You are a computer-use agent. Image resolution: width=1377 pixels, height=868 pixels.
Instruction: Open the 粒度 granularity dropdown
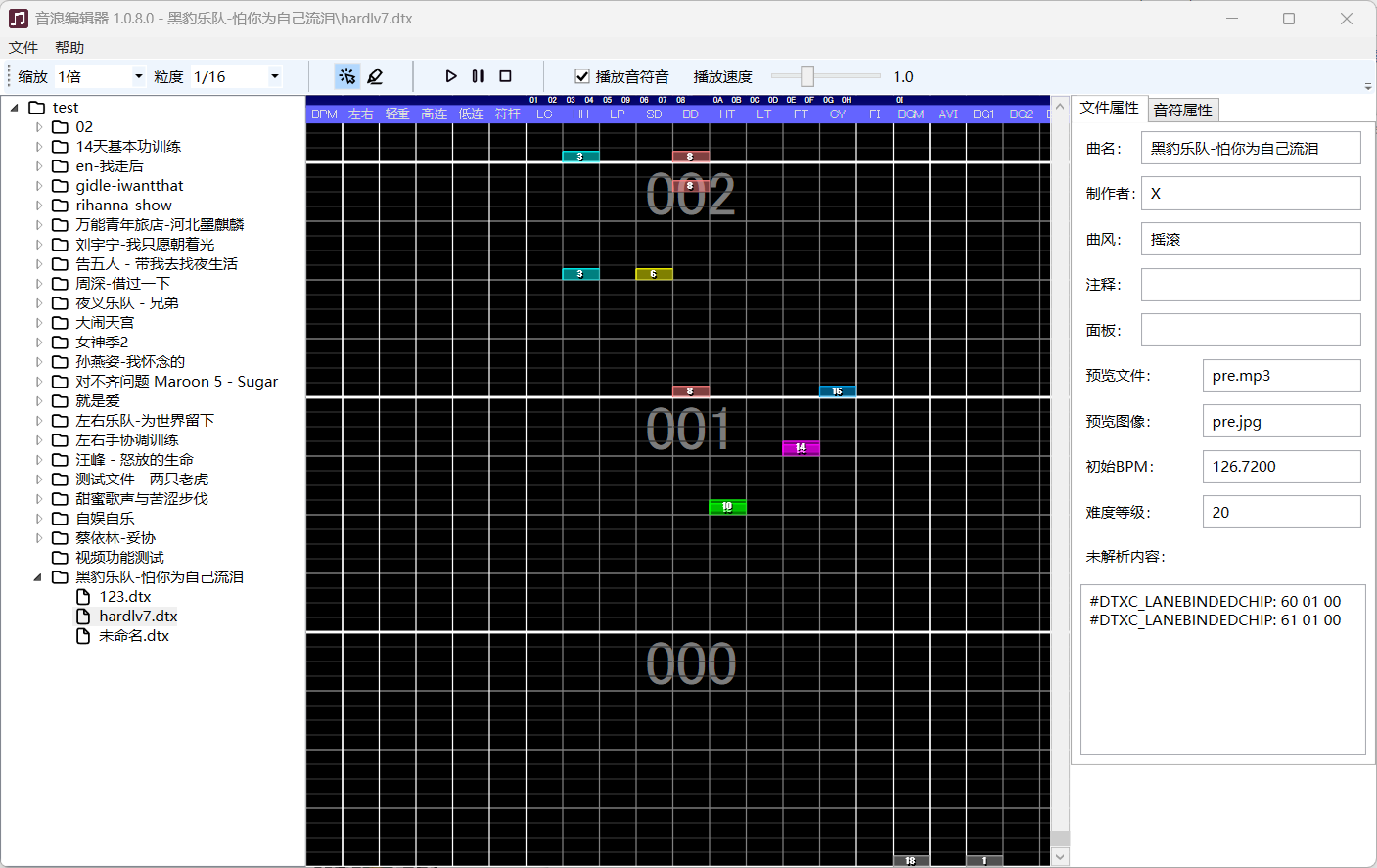pos(274,76)
